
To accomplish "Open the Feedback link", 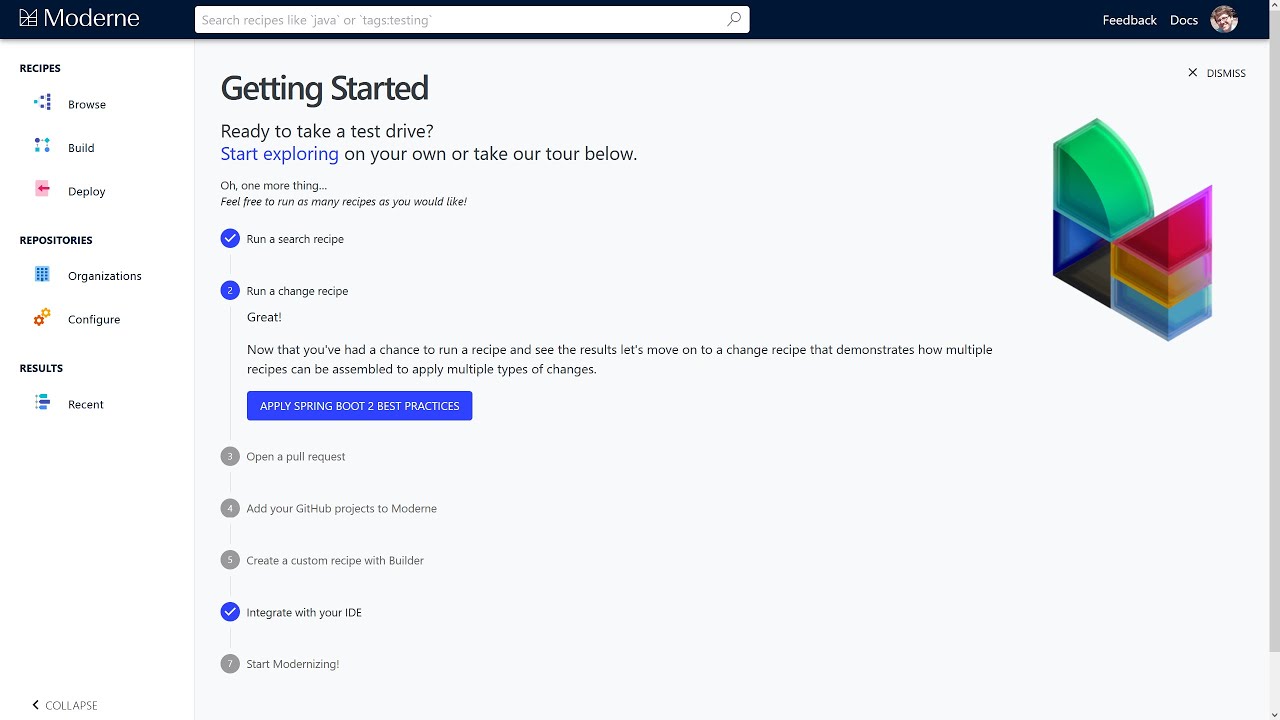I will 1129,20.
